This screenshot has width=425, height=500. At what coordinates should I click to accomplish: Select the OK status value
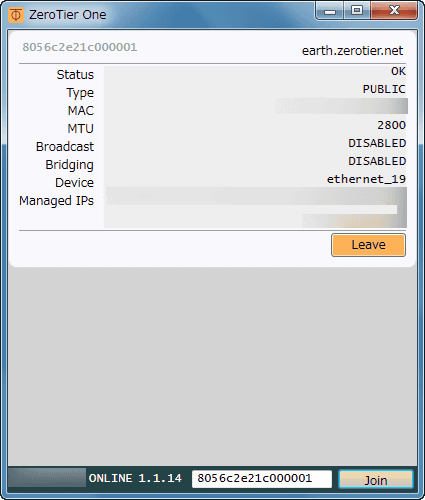tap(398, 71)
